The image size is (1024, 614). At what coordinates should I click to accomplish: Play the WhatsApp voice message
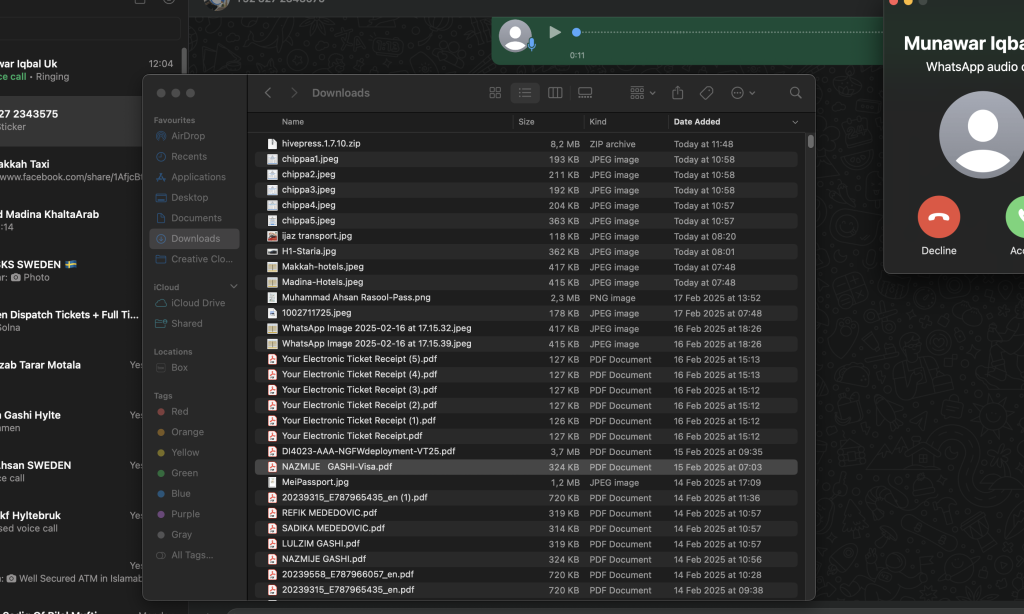pos(555,33)
